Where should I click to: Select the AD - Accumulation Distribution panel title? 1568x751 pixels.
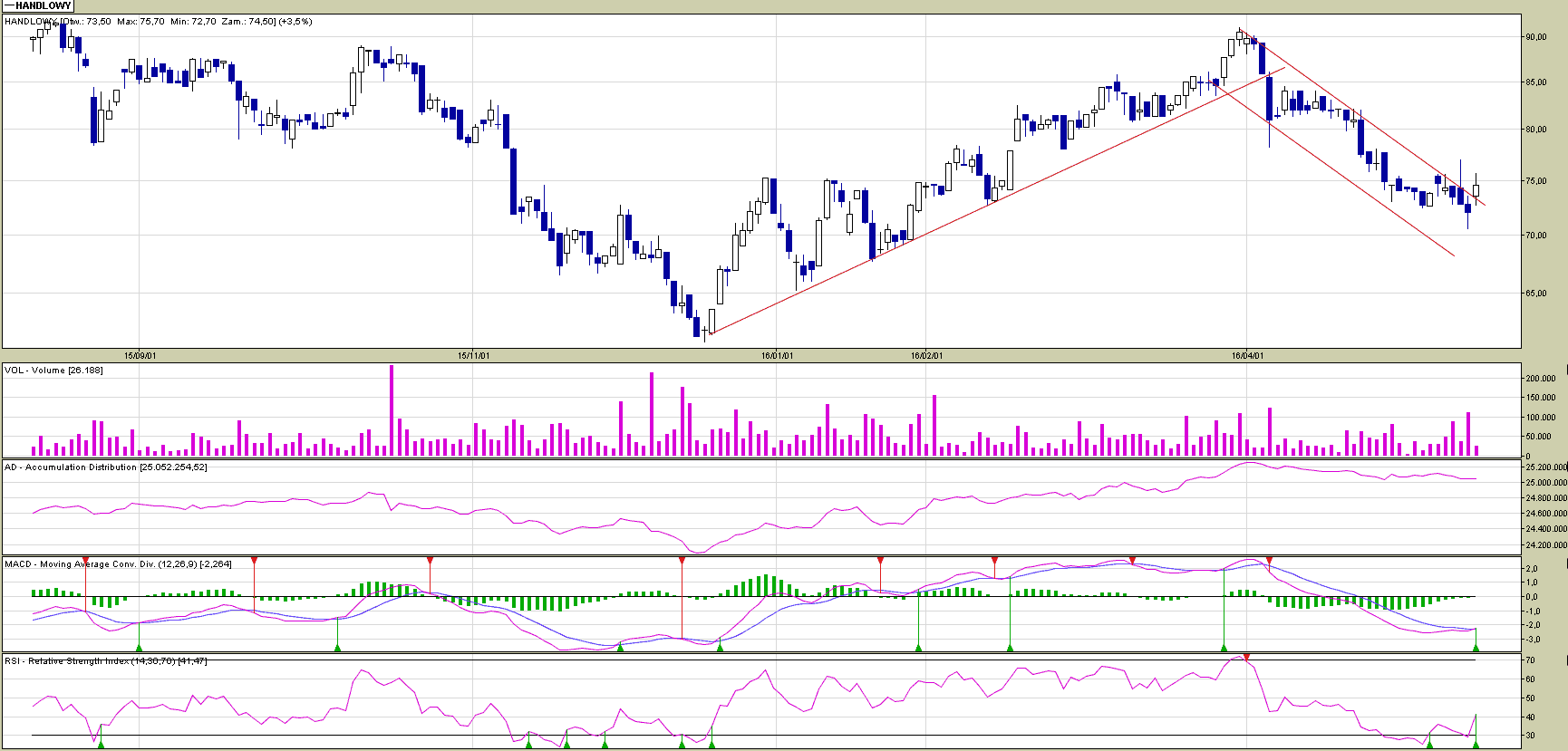(105, 467)
